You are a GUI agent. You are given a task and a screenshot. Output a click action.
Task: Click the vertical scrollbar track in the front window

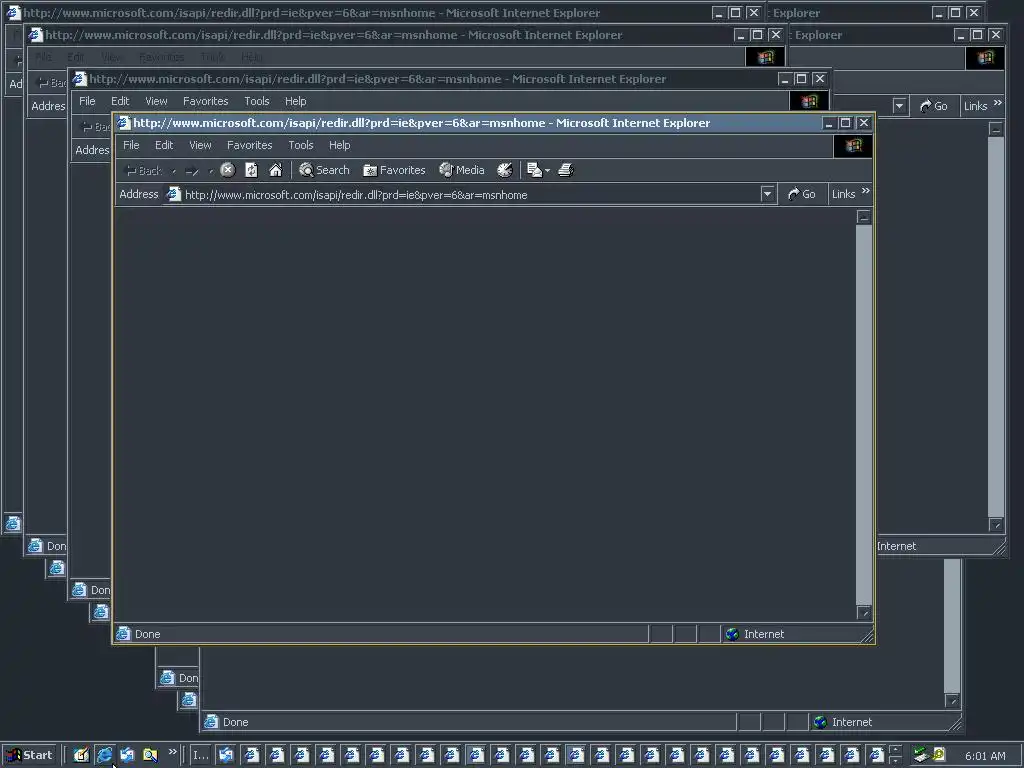(863, 415)
